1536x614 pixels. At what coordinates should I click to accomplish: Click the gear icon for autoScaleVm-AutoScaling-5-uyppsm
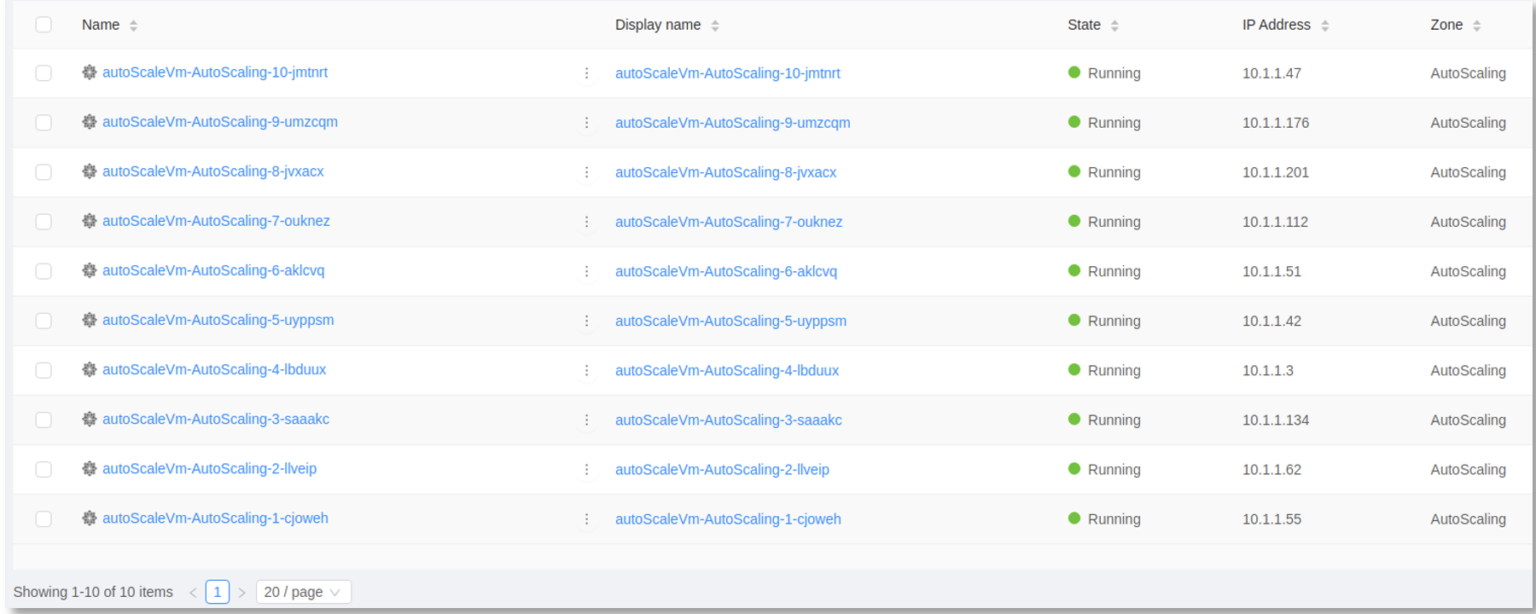coord(90,320)
